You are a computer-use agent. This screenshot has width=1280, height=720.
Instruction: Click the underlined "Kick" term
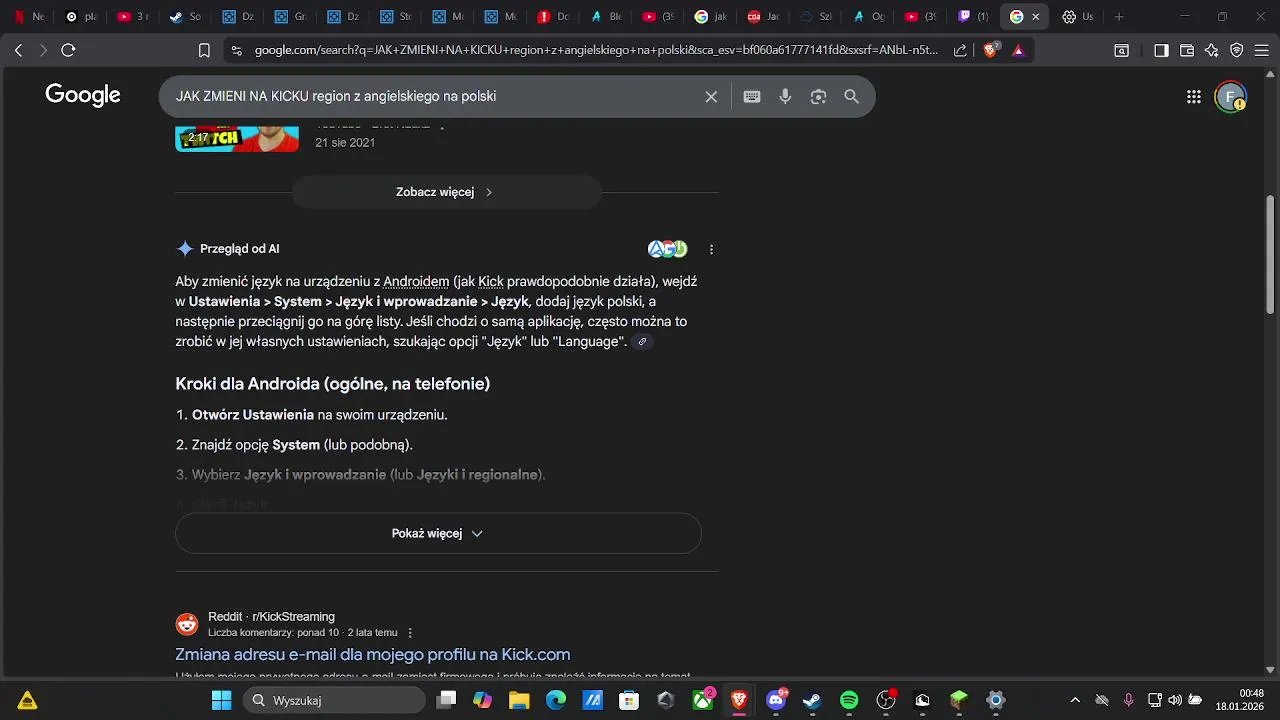point(491,282)
